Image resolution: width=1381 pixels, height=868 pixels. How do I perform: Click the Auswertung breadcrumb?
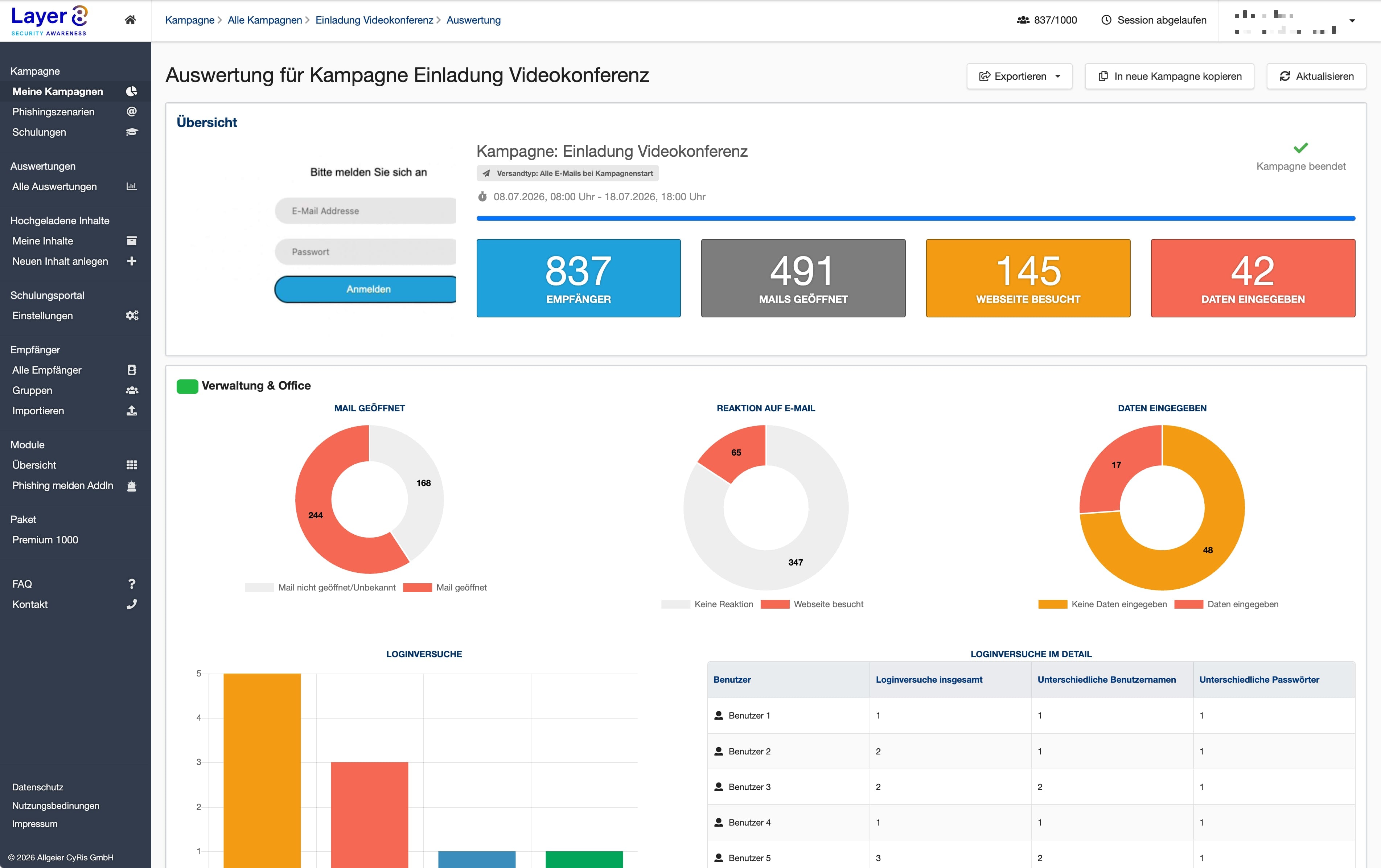click(474, 20)
